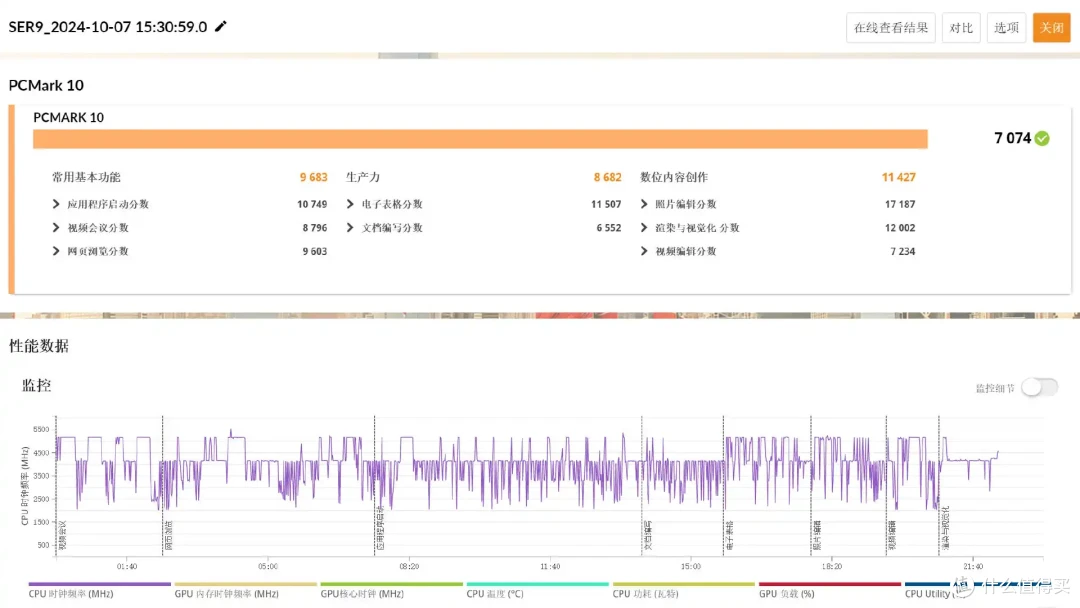Click the 生产力 score 8 682

(608, 177)
